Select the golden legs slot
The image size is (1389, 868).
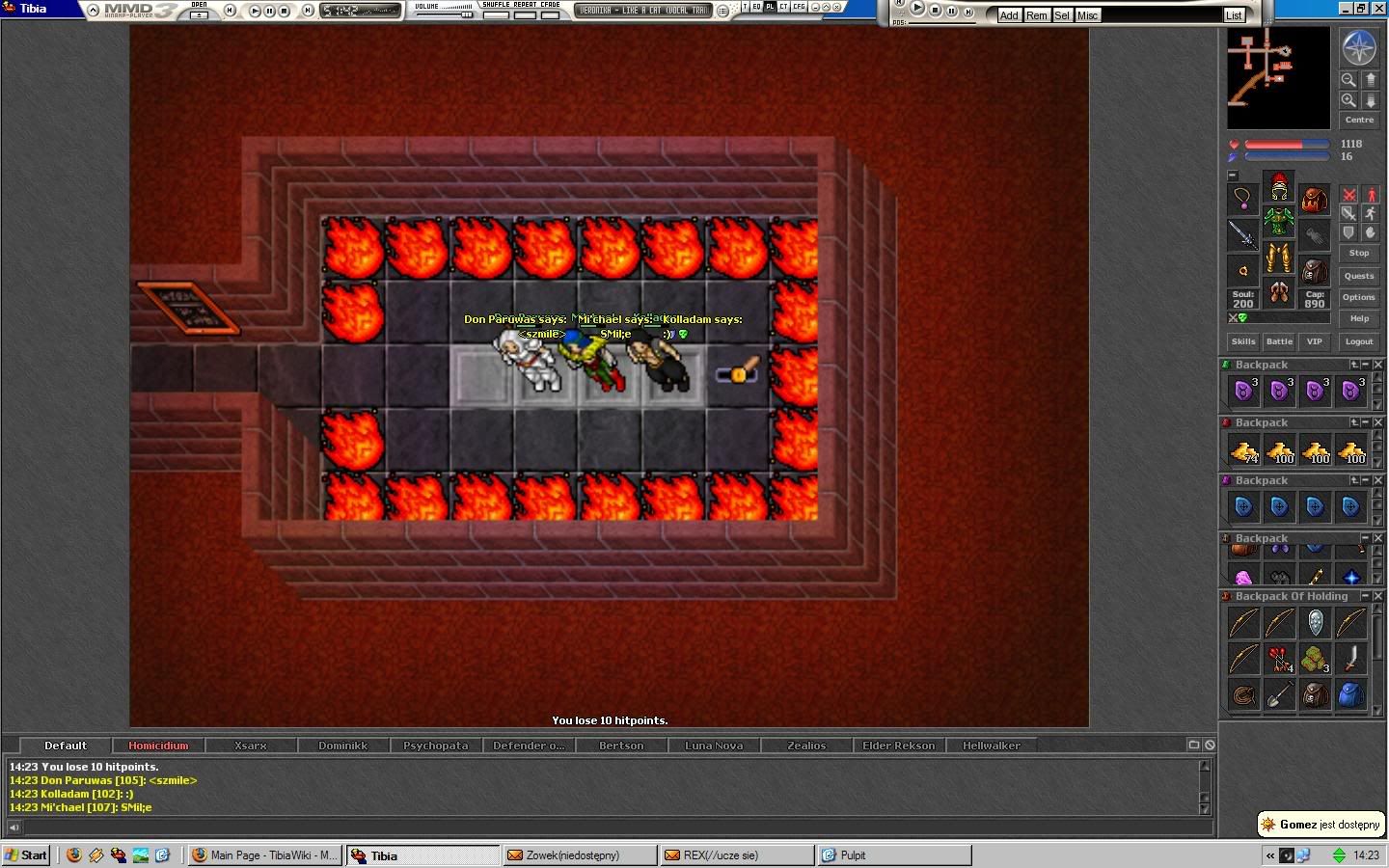[1279, 258]
